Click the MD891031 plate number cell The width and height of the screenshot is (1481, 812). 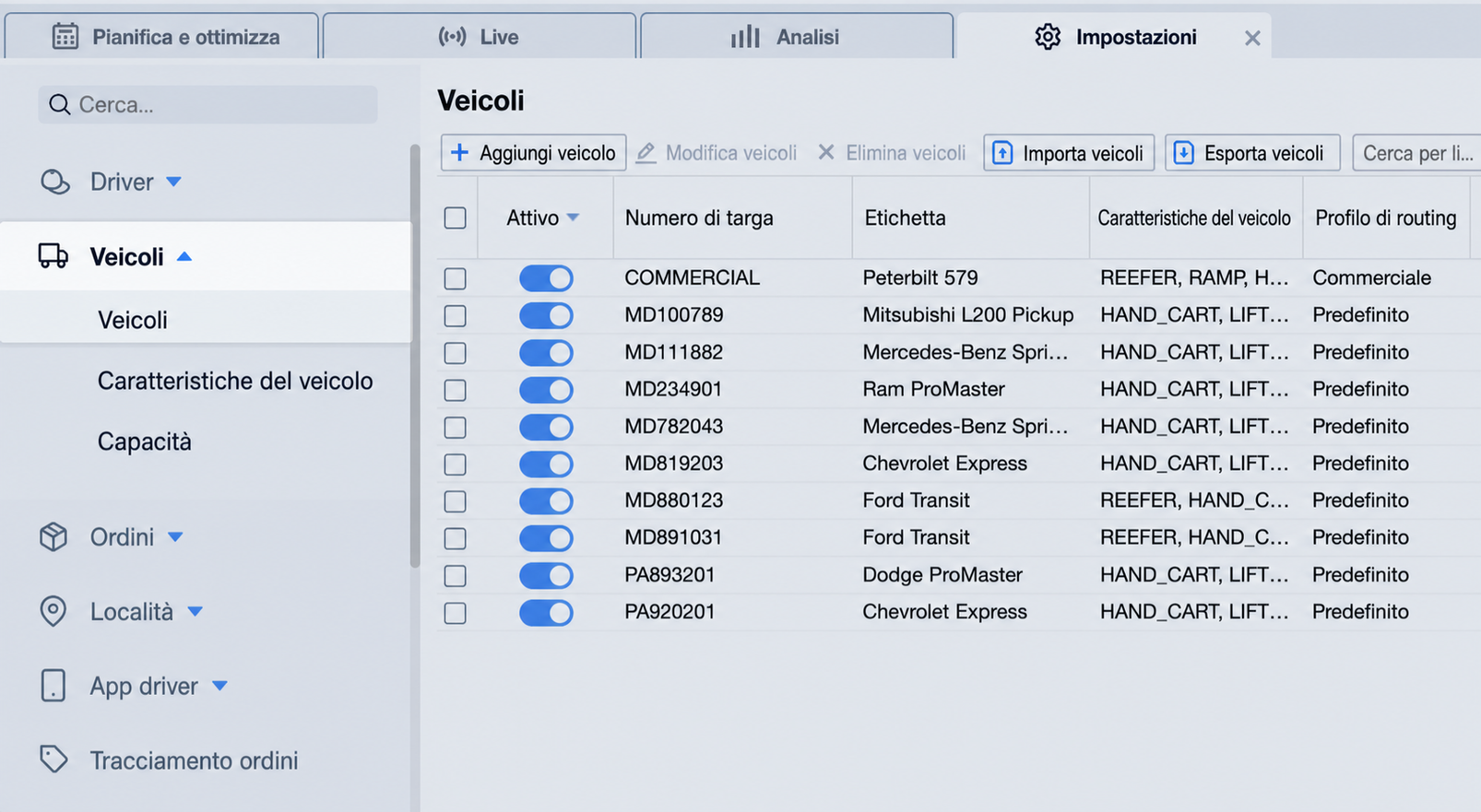(x=673, y=537)
